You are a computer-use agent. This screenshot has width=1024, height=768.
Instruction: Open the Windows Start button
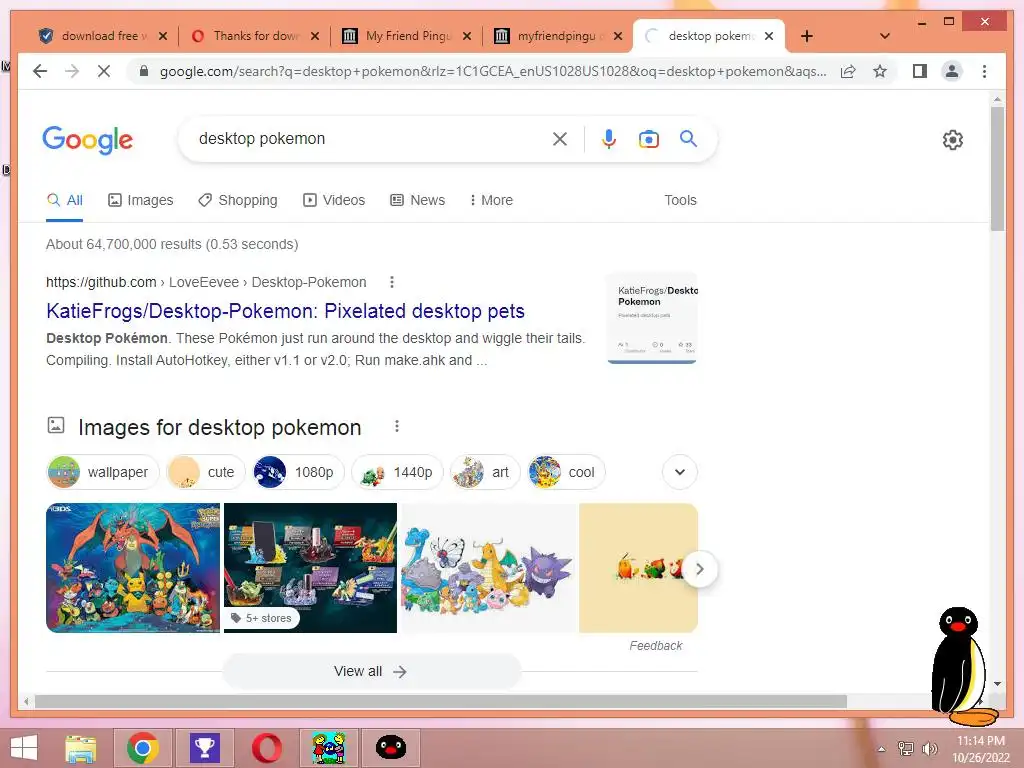click(x=24, y=748)
